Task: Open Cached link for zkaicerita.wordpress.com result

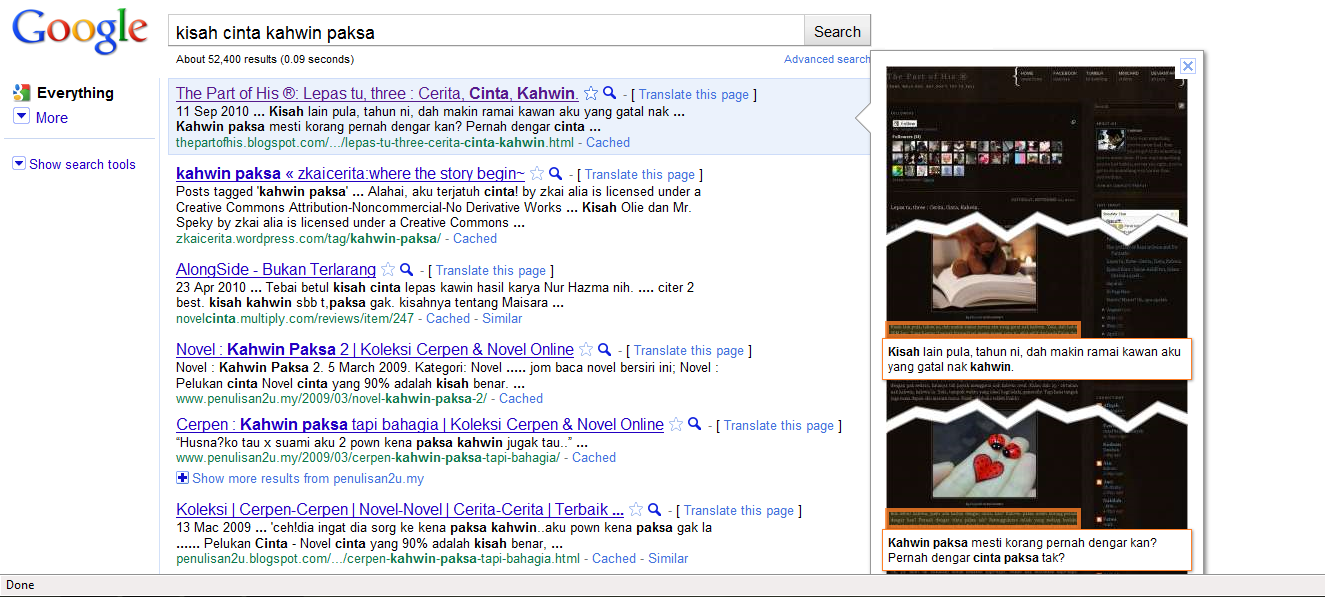Action: click(x=475, y=239)
